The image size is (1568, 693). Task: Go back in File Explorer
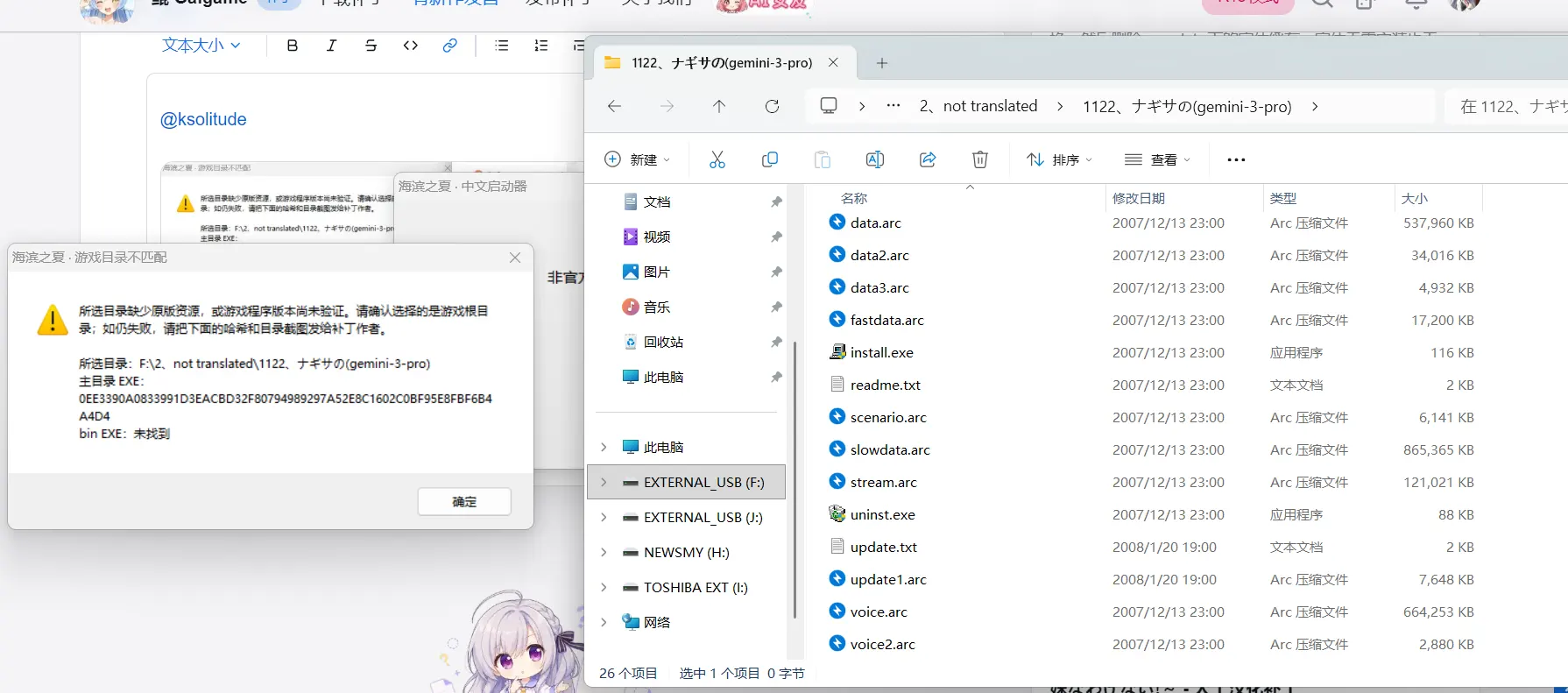click(x=614, y=106)
